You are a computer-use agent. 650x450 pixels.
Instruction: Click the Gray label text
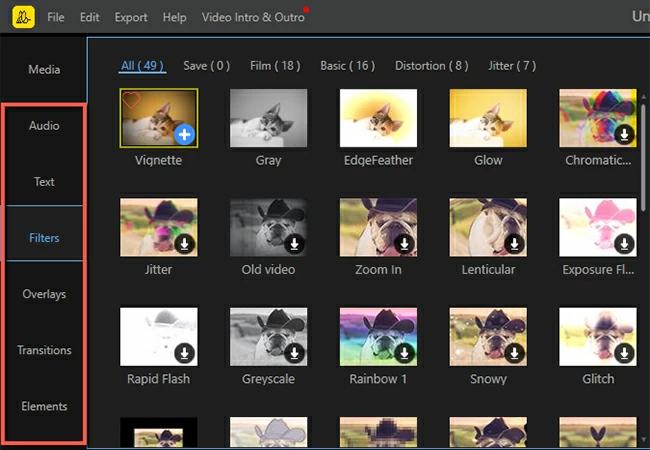pyautogui.click(x=268, y=160)
